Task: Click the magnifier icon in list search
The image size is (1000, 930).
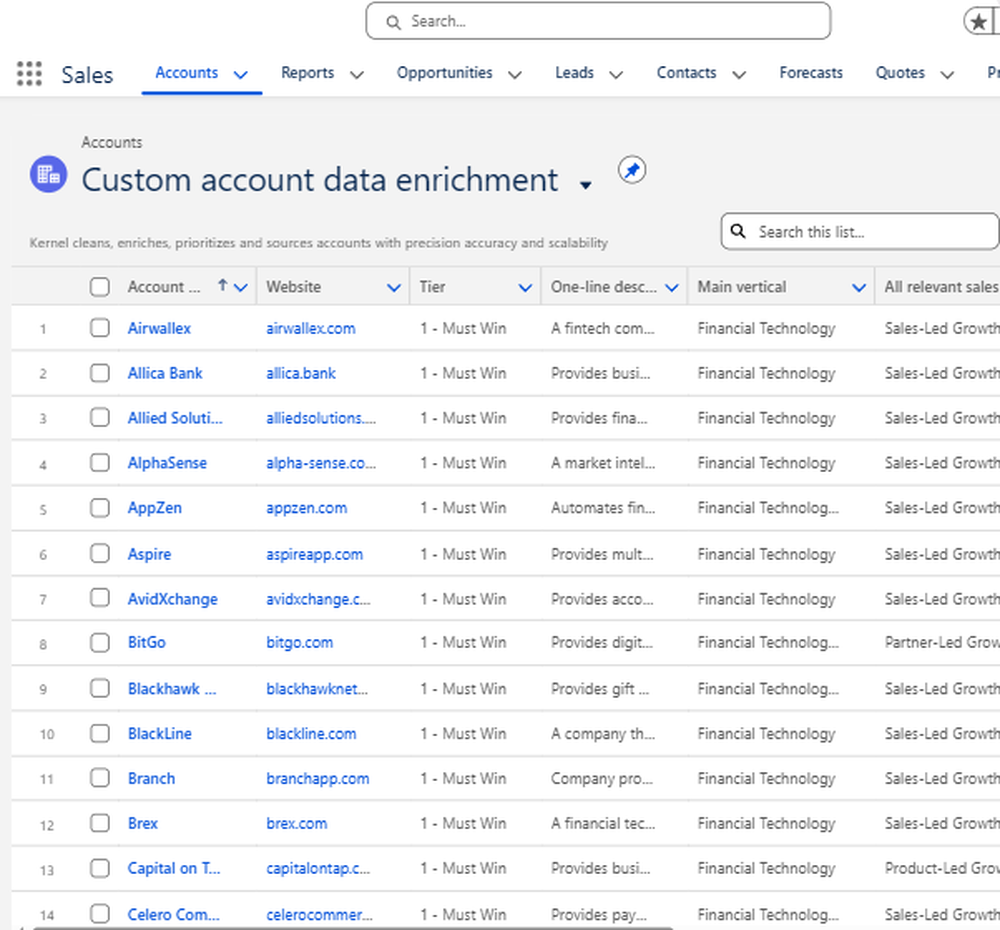Action: click(738, 232)
